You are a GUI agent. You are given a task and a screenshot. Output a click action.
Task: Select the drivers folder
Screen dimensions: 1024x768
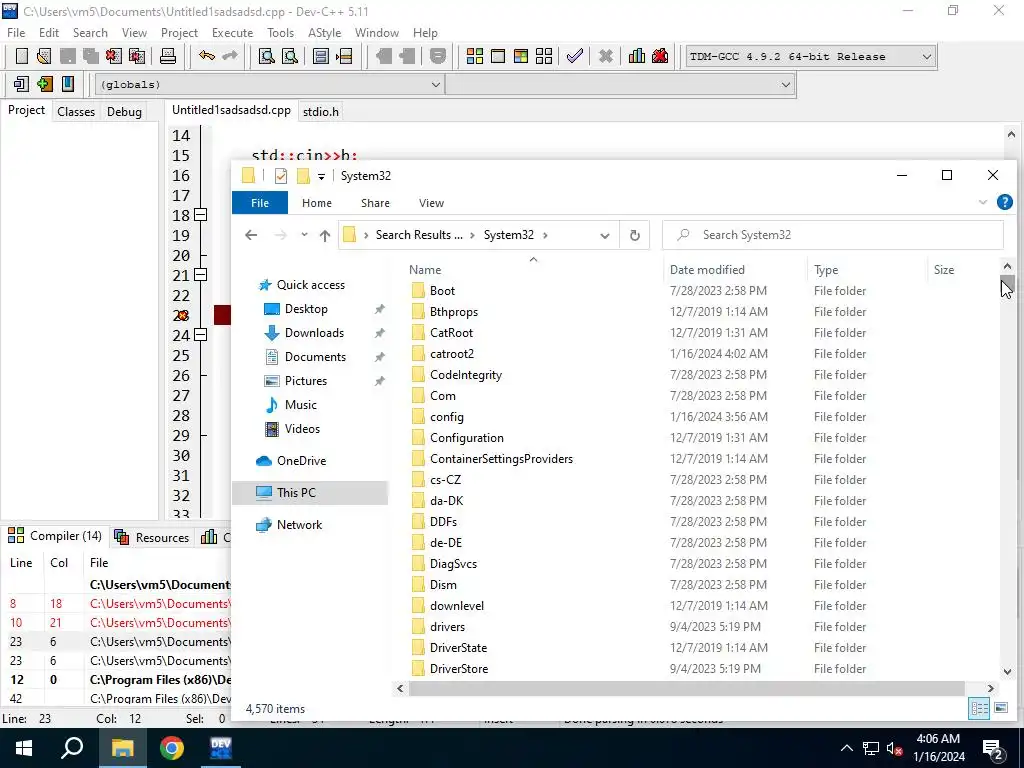coord(447,627)
